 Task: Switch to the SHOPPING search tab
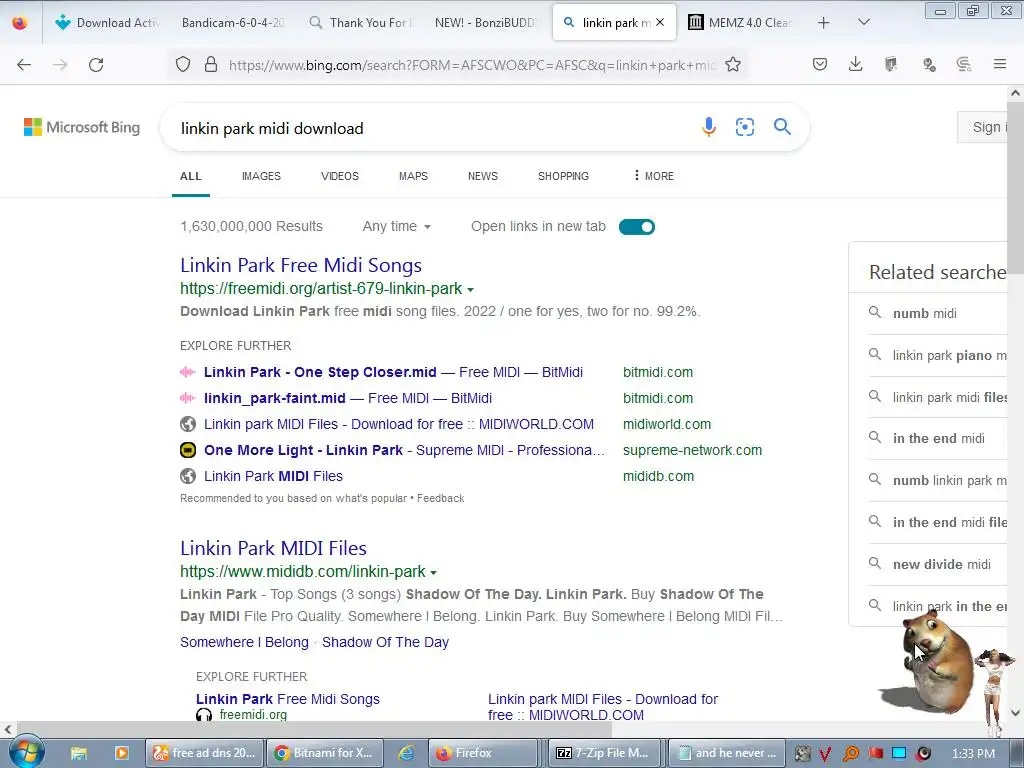tap(563, 176)
